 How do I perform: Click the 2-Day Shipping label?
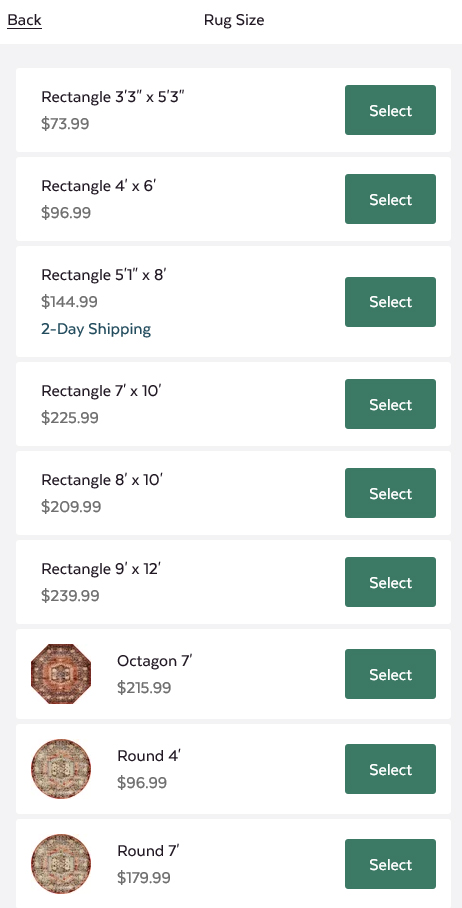tap(96, 329)
